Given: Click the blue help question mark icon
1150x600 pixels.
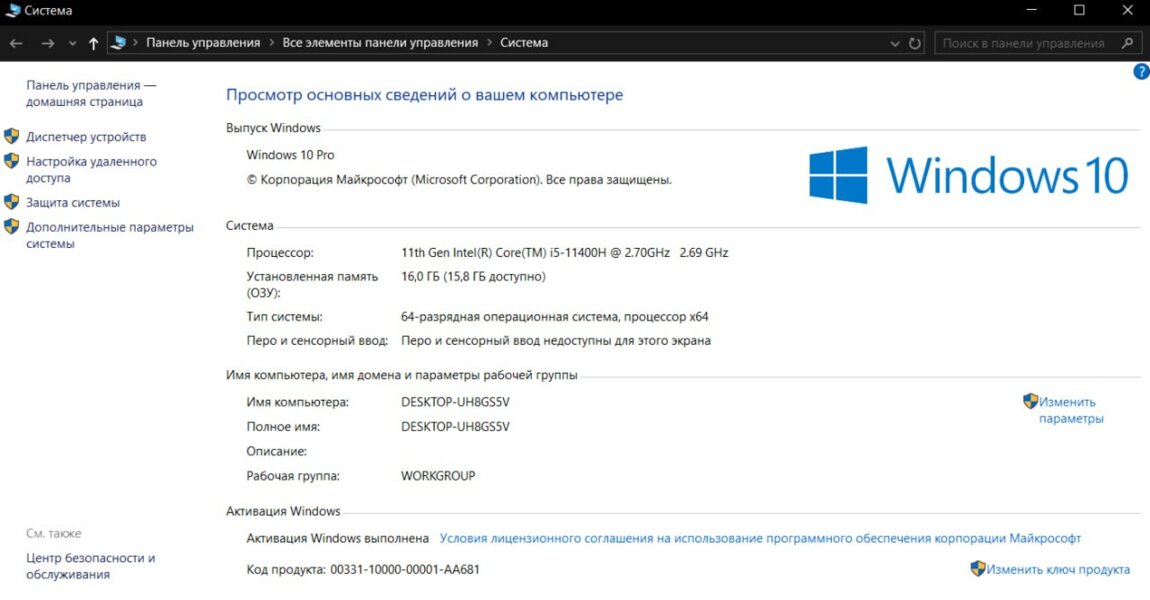Looking at the screenshot, I should [x=1141, y=72].
